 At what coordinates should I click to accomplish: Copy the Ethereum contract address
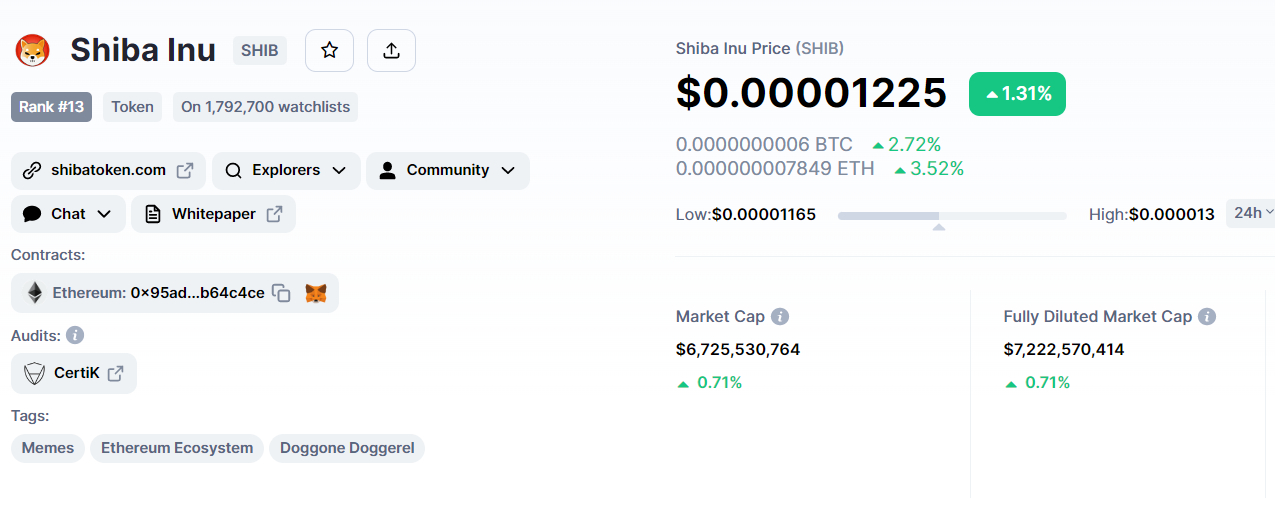coord(282,293)
